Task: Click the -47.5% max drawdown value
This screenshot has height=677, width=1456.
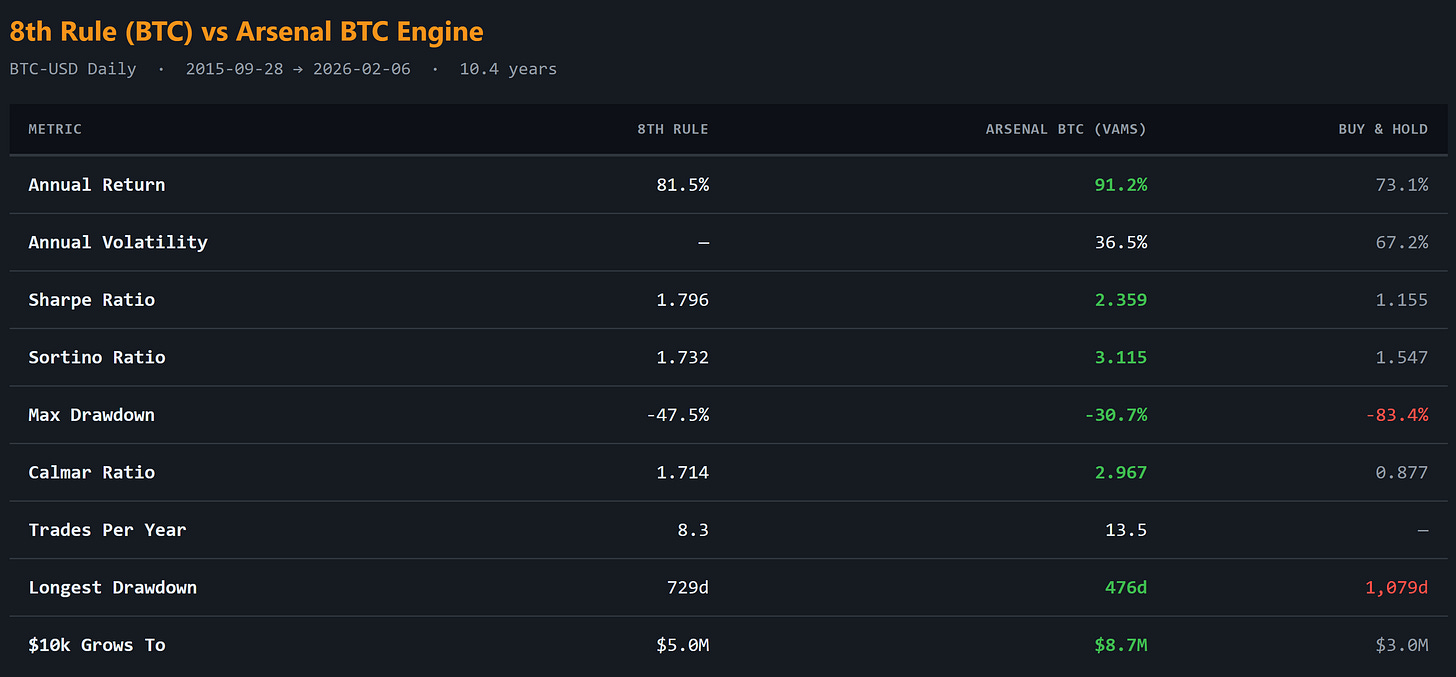Action: 678,414
